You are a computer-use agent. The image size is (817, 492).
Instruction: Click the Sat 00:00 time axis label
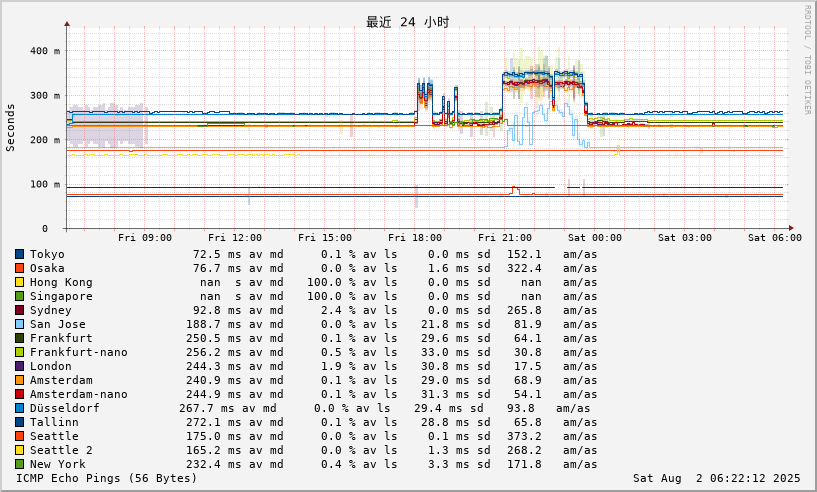(595, 238)
